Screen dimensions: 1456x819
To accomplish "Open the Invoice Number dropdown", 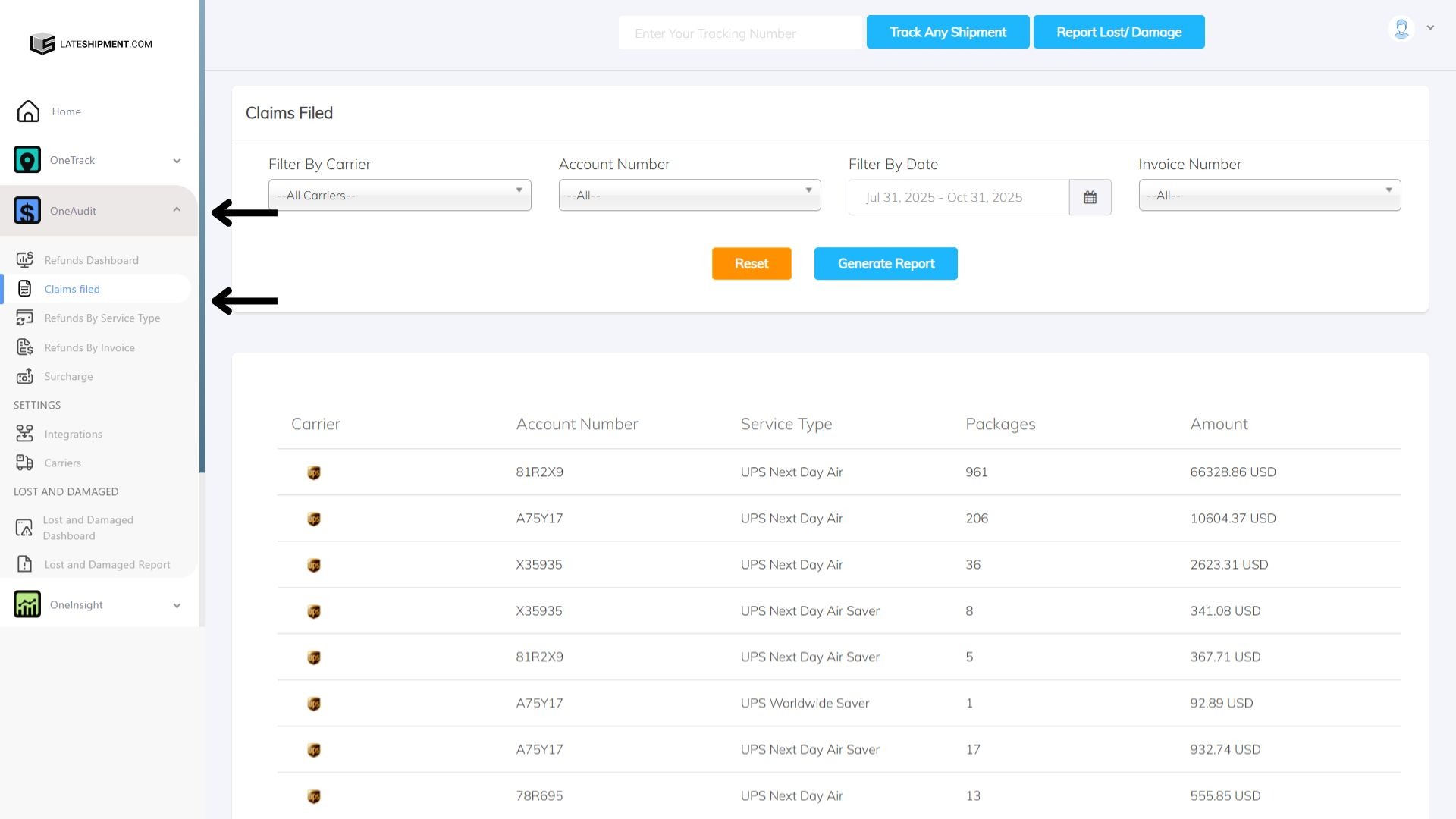I will 1269,196.
